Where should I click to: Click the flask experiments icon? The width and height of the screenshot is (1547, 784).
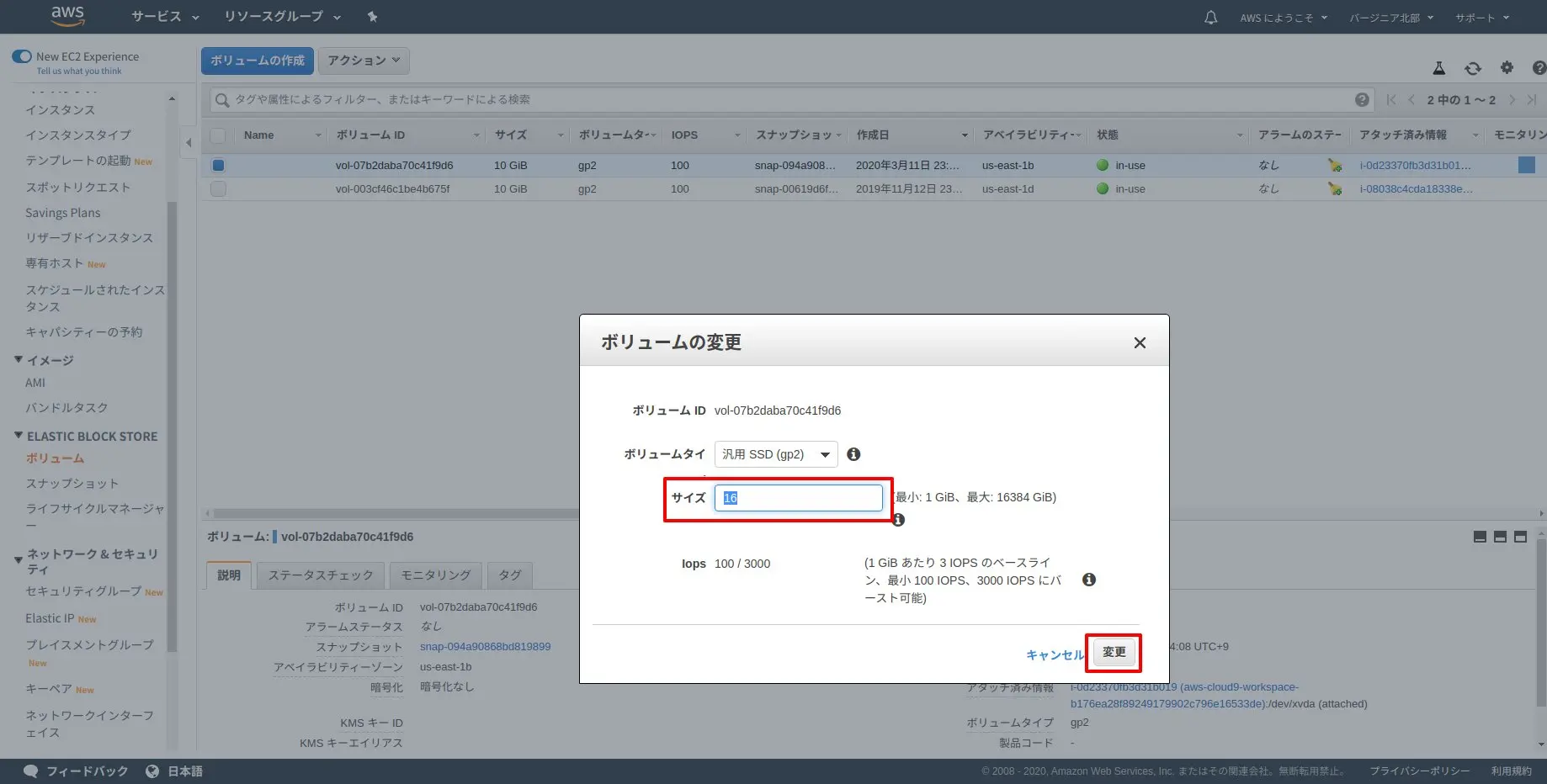point(1438,68)
